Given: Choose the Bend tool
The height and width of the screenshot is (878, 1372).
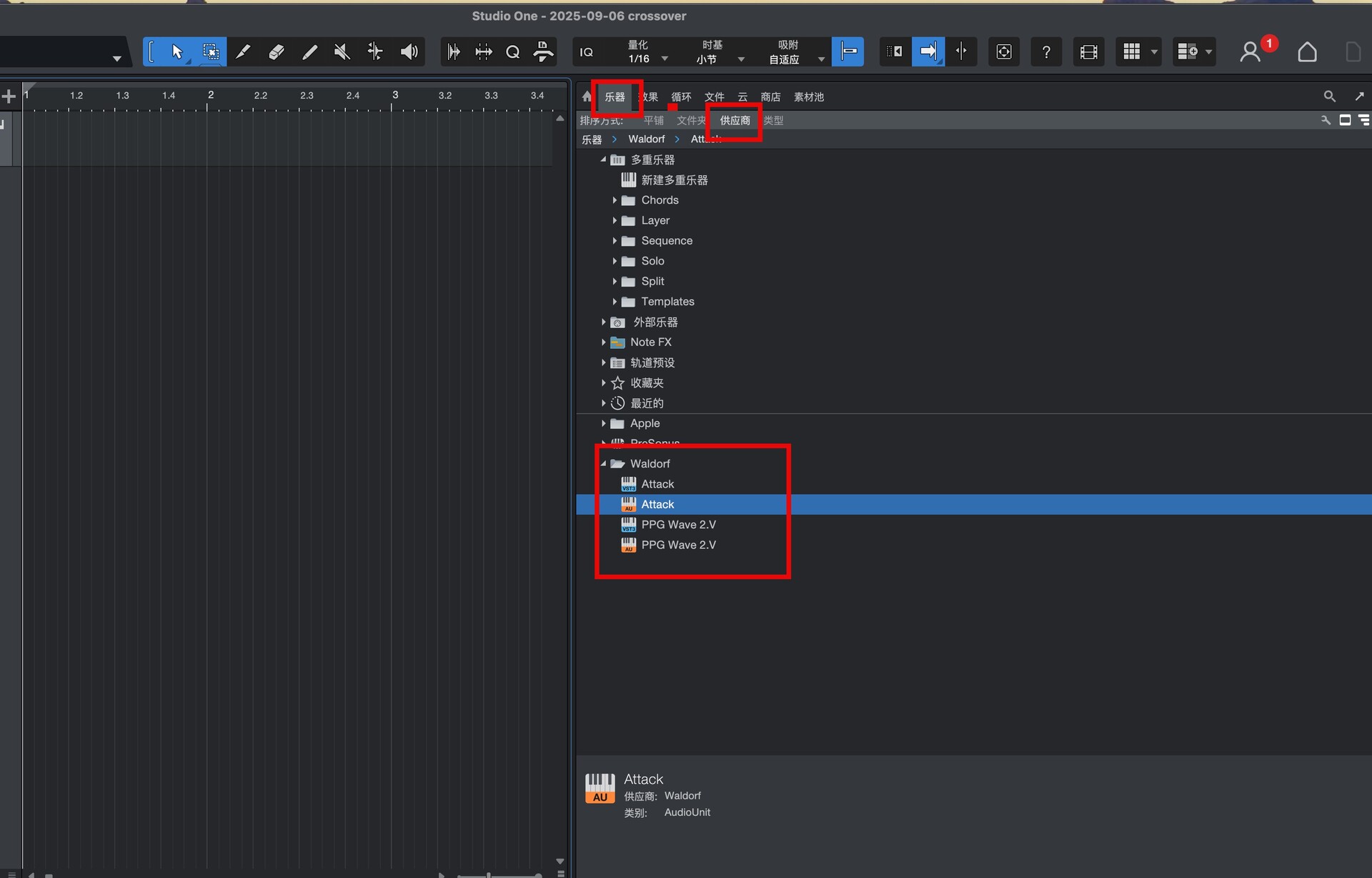Looking at the screenshot, I should click(x=375, y=51).
